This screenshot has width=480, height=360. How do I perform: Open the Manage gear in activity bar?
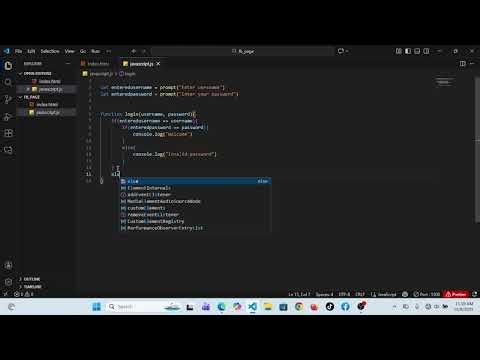pos(8,282)
